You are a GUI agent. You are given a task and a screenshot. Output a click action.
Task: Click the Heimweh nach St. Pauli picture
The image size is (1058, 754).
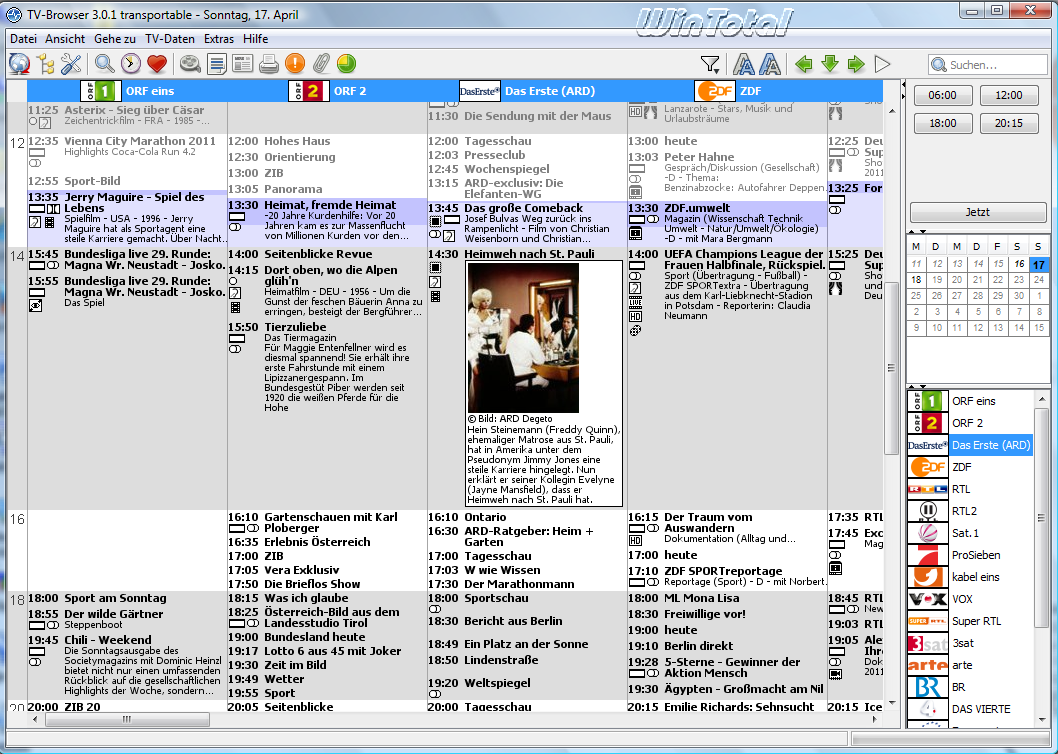coord(523,338)
